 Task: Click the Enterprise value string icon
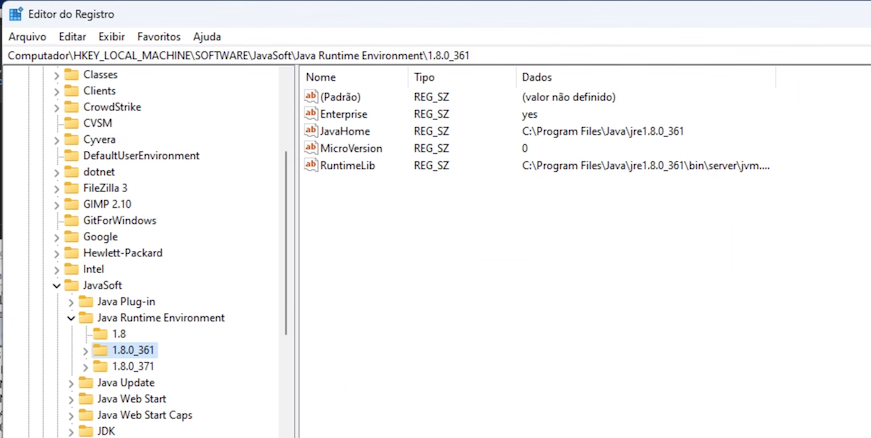(x=311, y=114)
